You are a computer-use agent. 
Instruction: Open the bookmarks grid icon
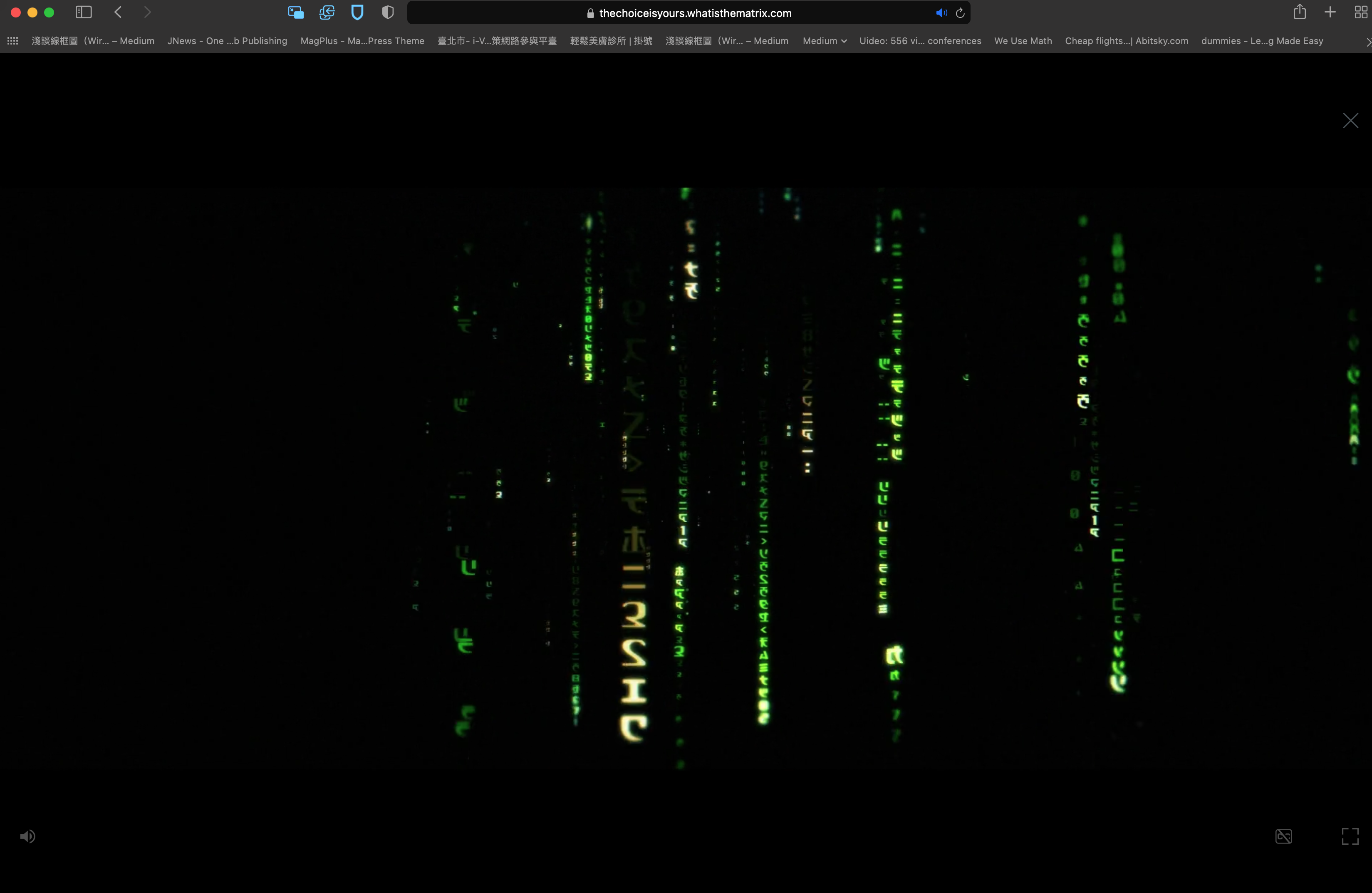point(12,41)
